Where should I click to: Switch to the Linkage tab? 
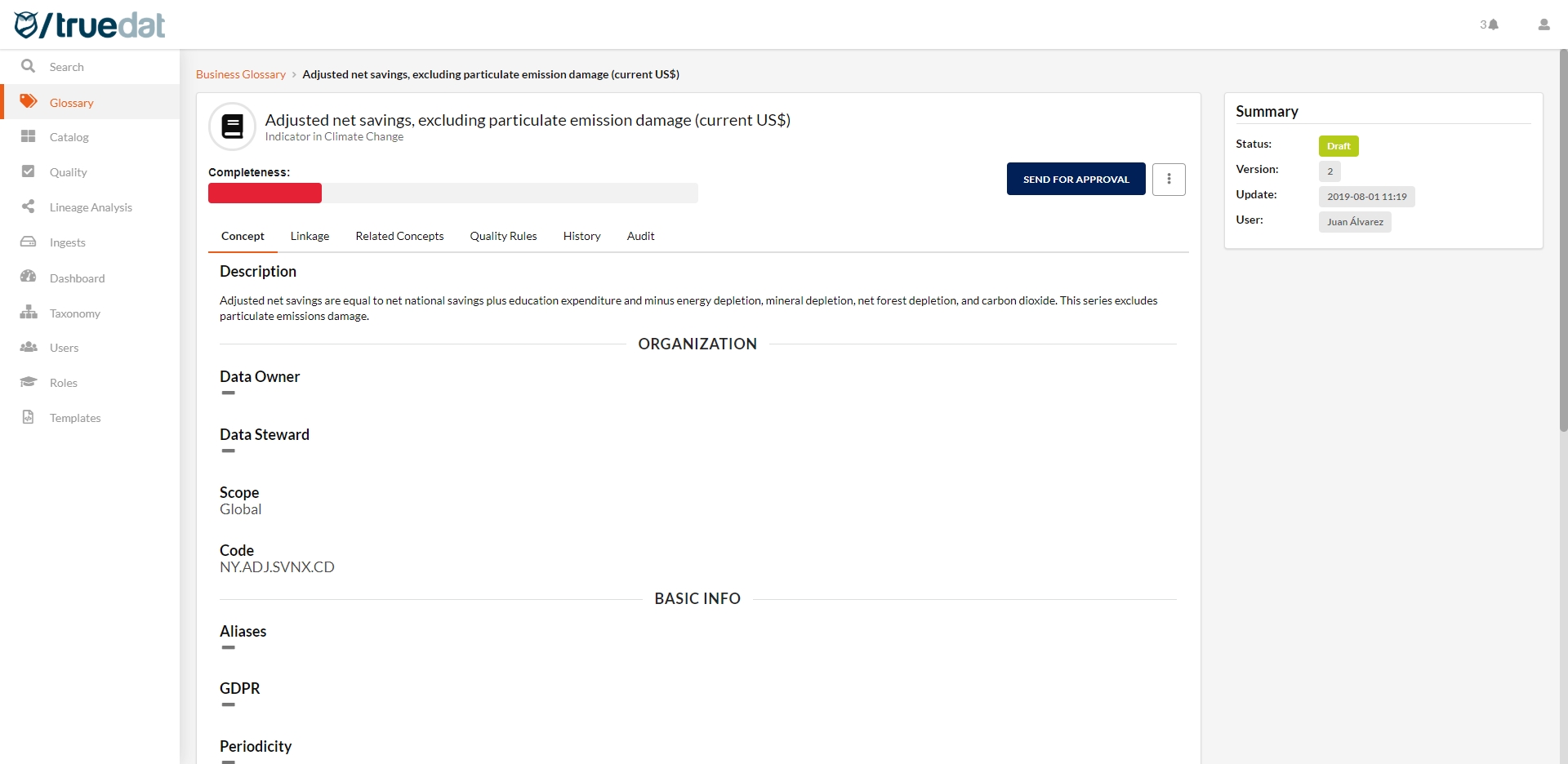pos(310,236)
